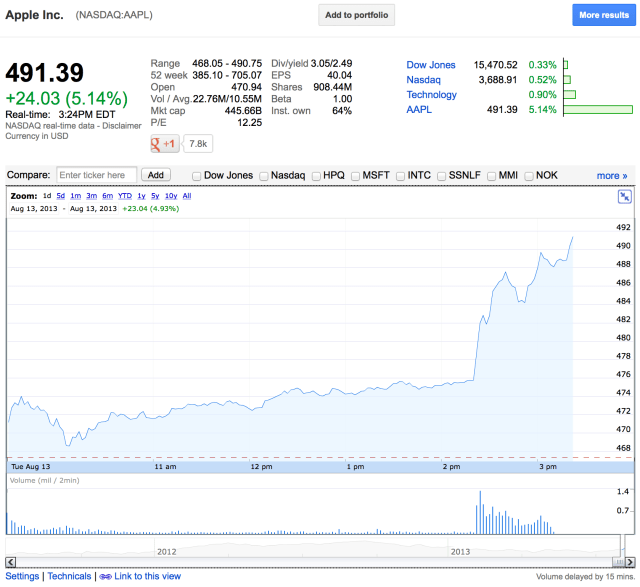640x587 pixels.
Task: Toggle the MMI comparison checkbox
Action: [491, 176]
